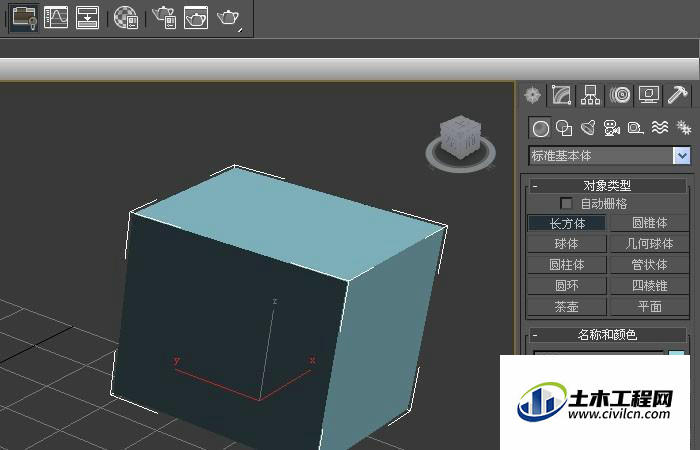700x450 pixels.
Task: Switch to the Hierarchy panel tab
Action: [x=590, y=95]
